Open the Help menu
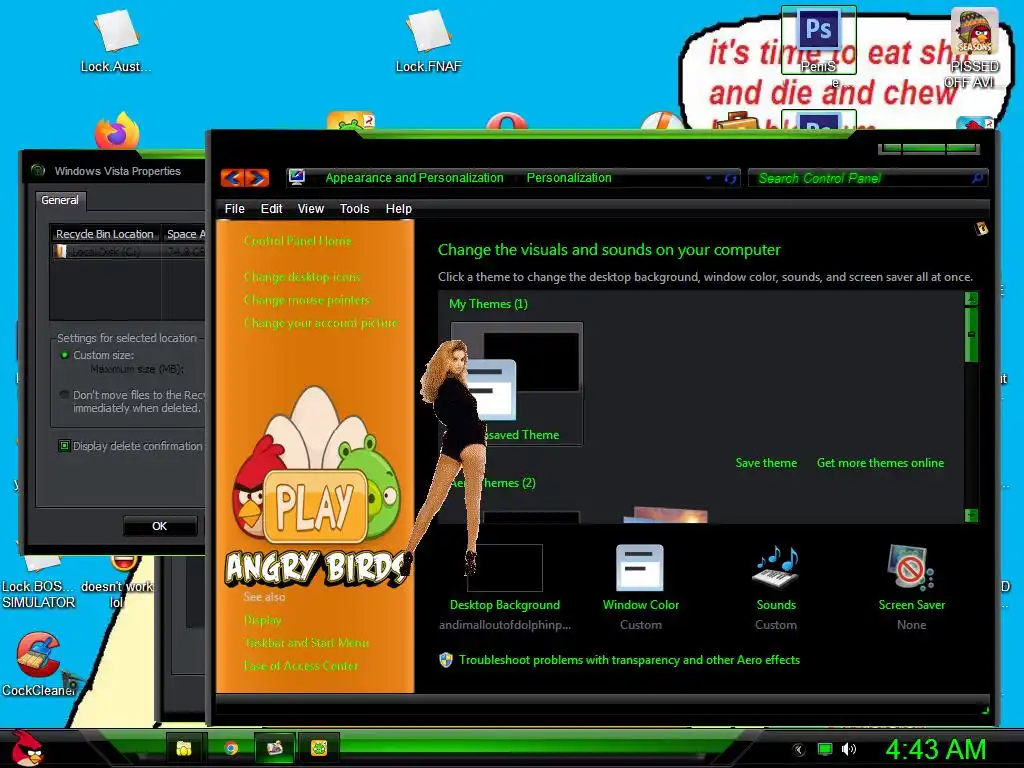Screen dimensions: 1024x768 pos(398,208)
